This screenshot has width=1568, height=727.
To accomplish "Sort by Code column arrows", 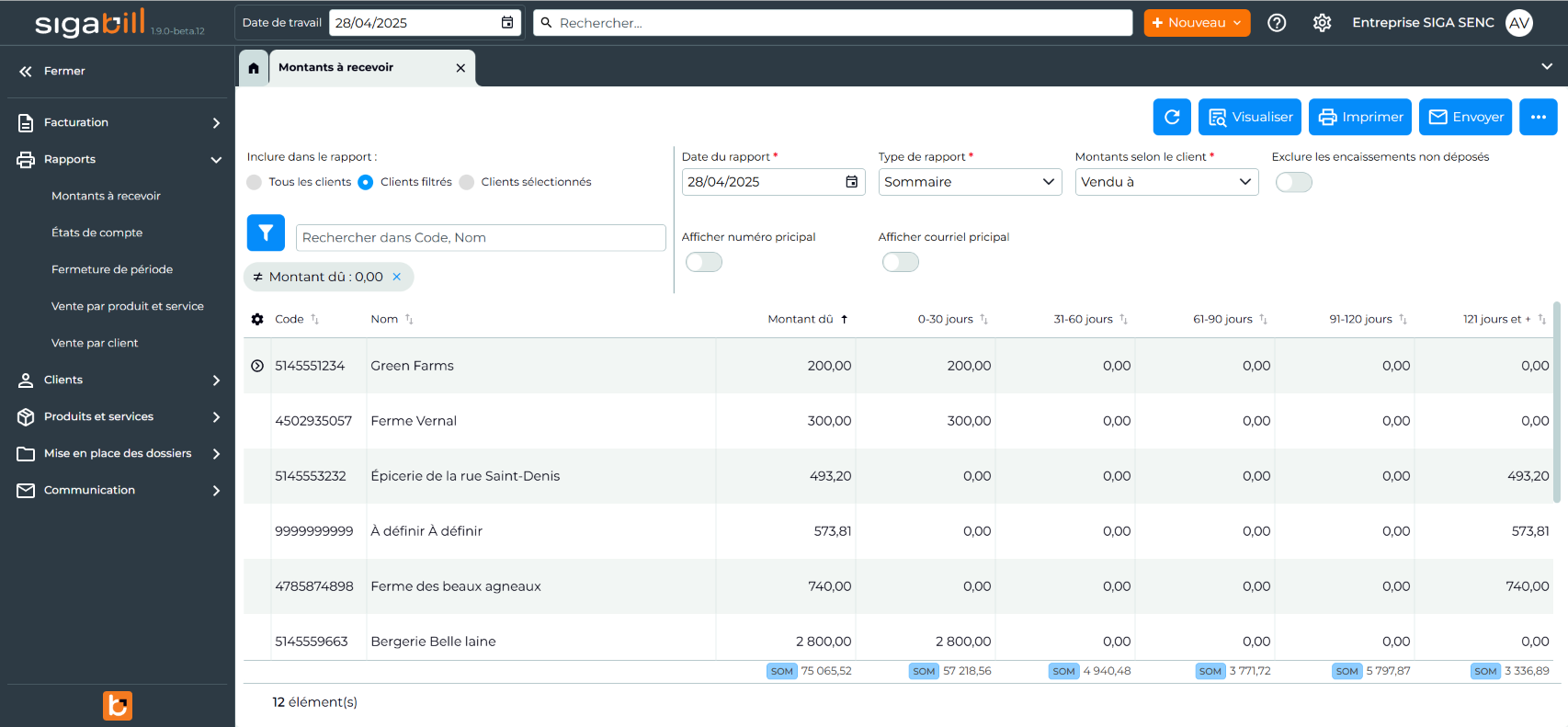I will point(314,319).
